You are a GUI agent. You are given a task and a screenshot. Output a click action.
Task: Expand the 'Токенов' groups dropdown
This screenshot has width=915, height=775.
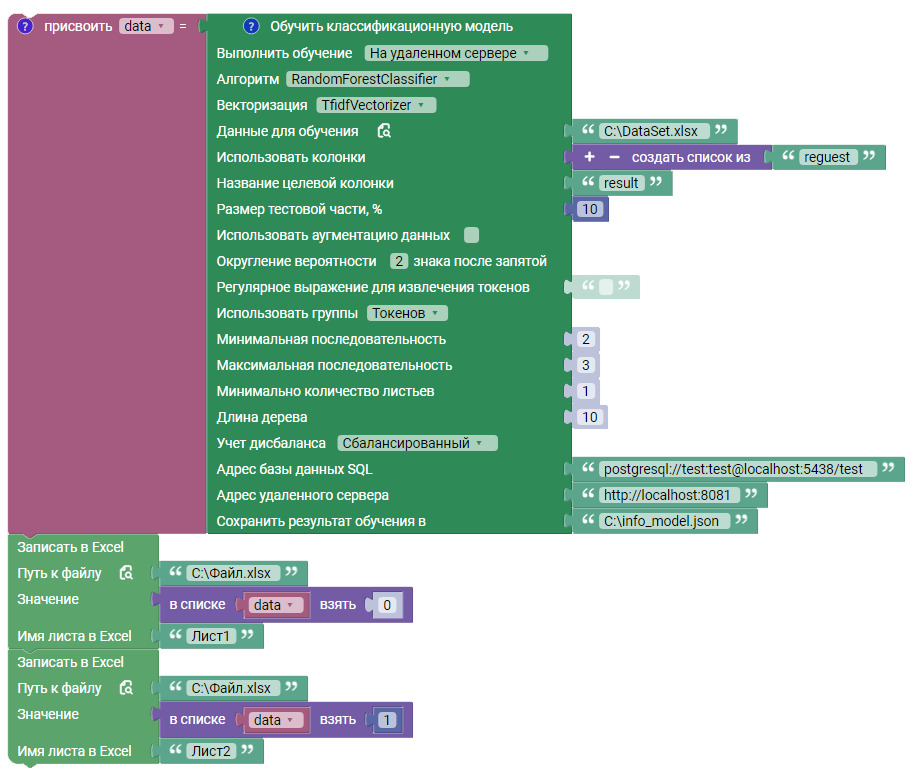click(x=407, y=313)
